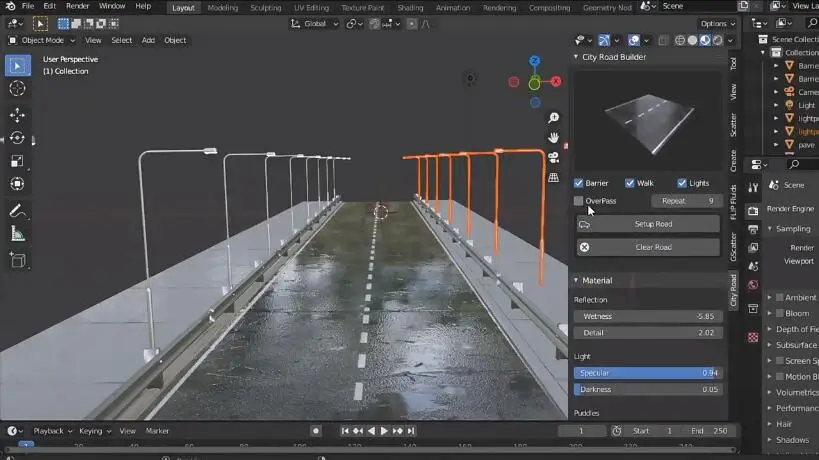Adjust the Wetness slider
This screenshot has width=819, height=460.
point(648,316)
